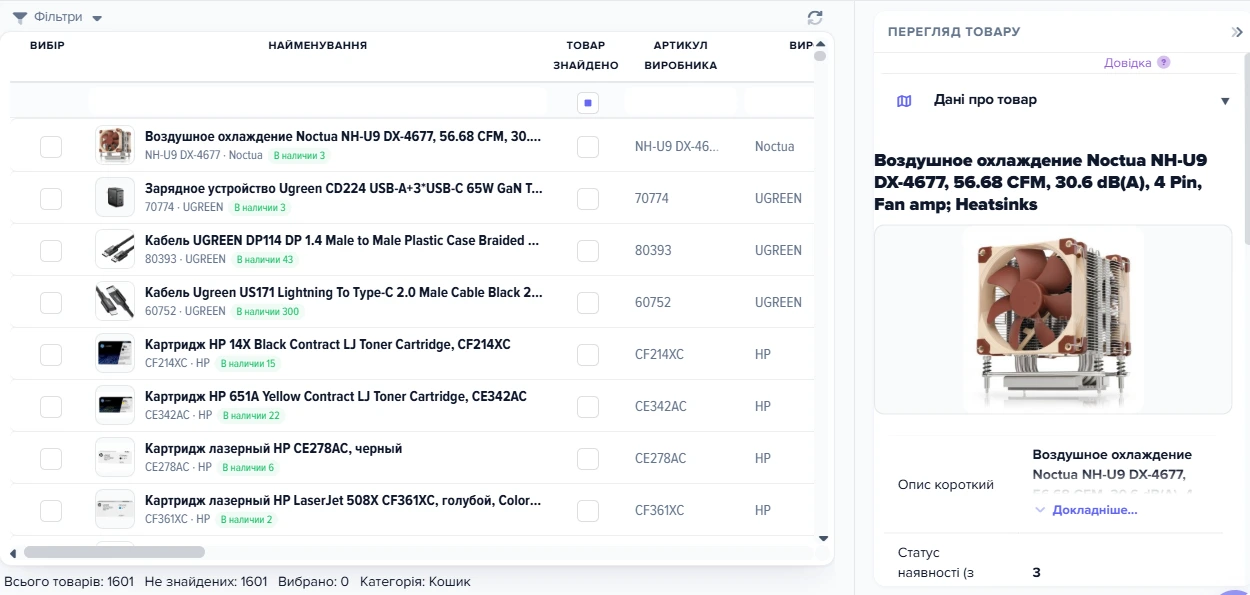Click the table scroll-up arrow
The width and height of the screenshot is (1250, 595).
820,44
